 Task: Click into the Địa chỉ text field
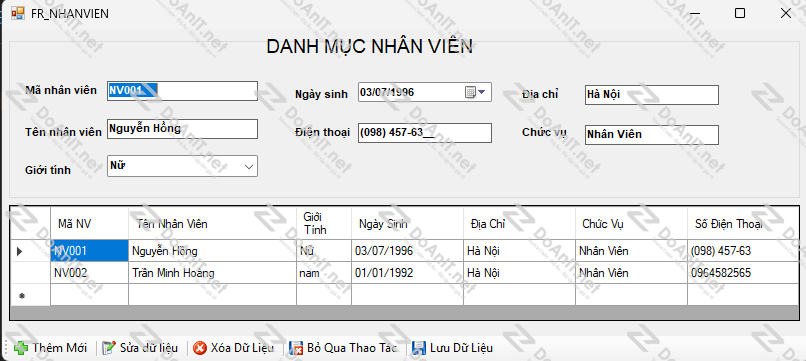(x=652, y=95)
